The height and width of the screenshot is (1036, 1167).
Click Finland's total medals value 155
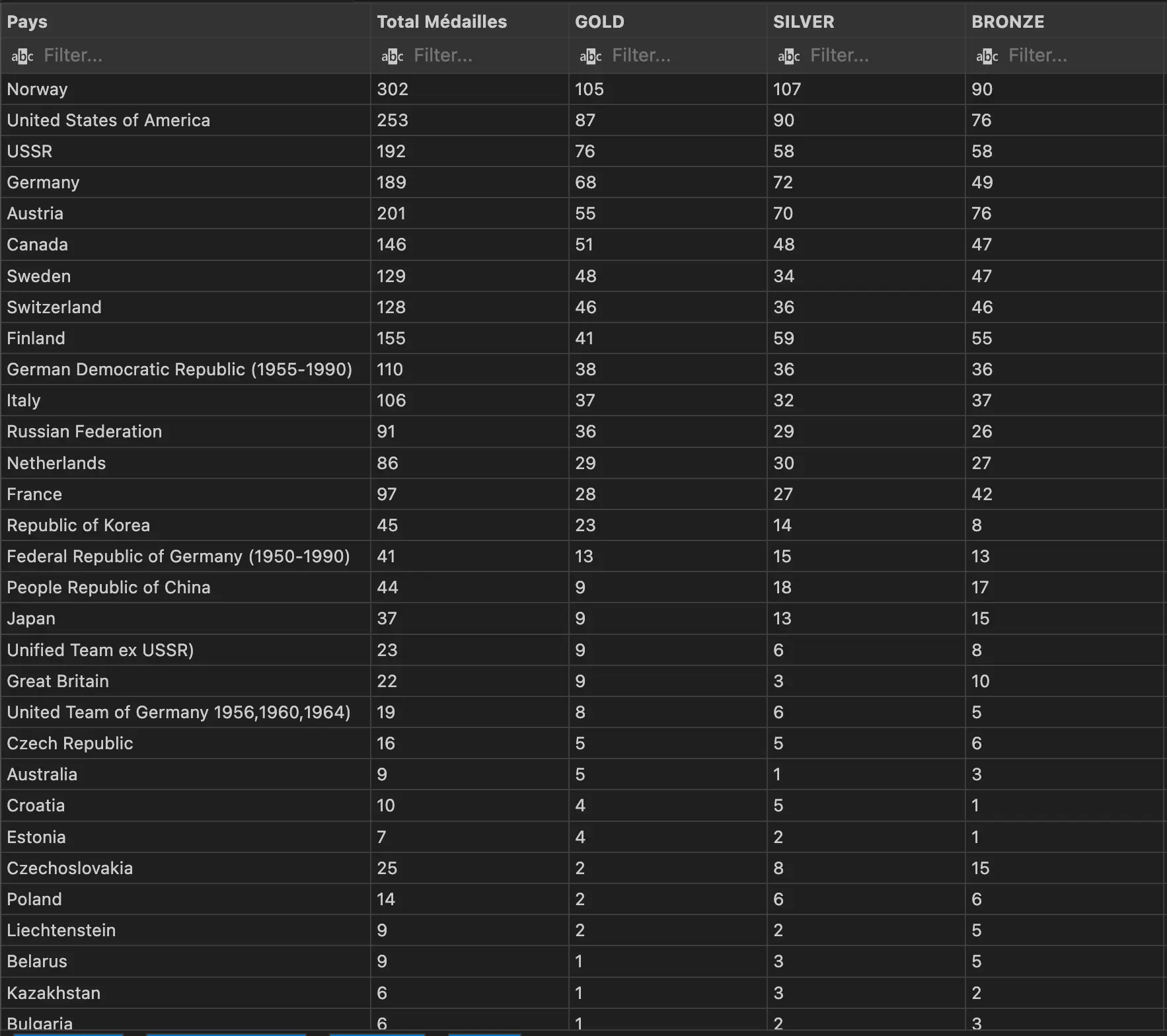click(x=391, y=338)
